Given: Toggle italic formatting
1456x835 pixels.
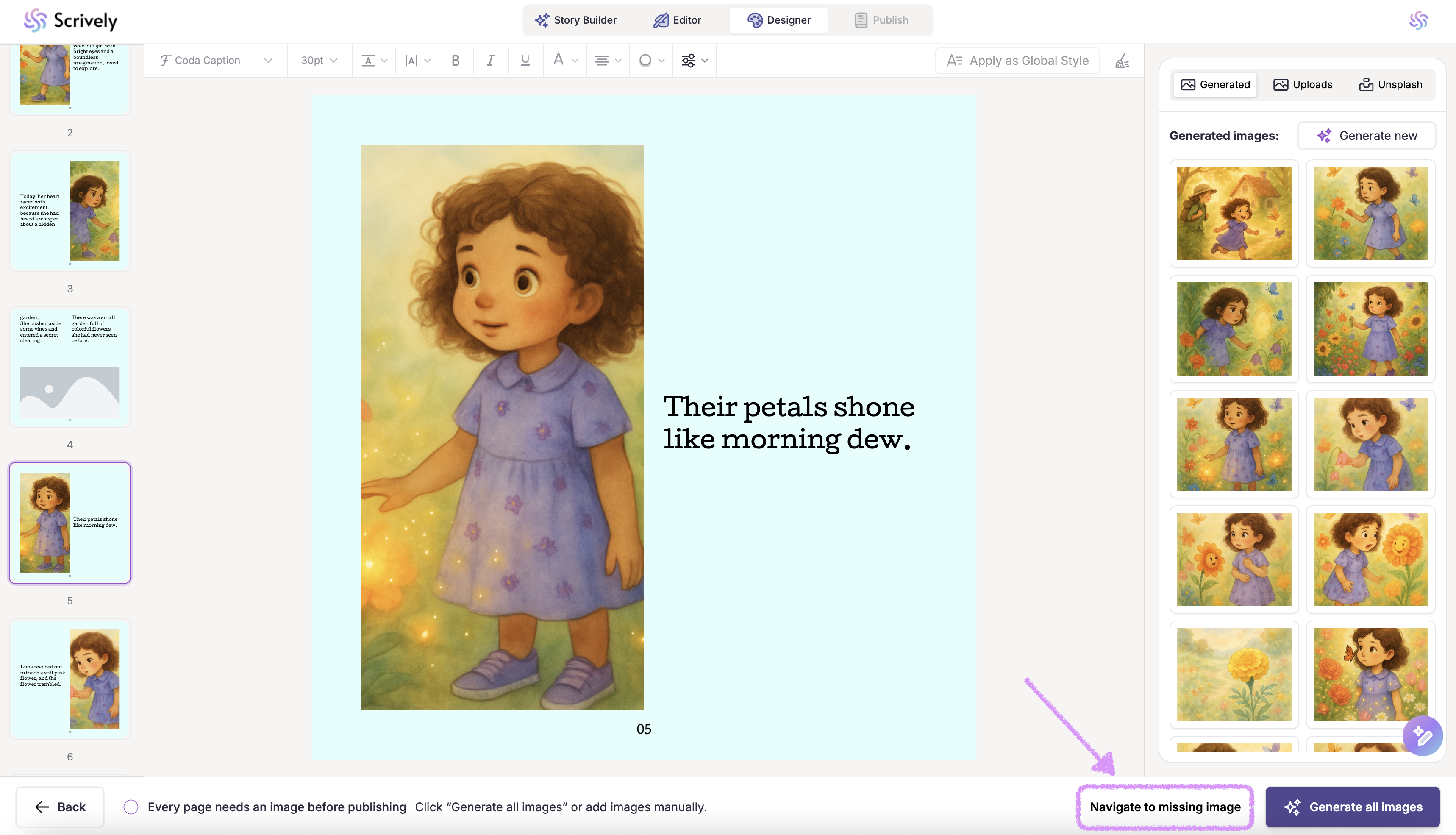Looking at the screenshot, I should (490, 60).
